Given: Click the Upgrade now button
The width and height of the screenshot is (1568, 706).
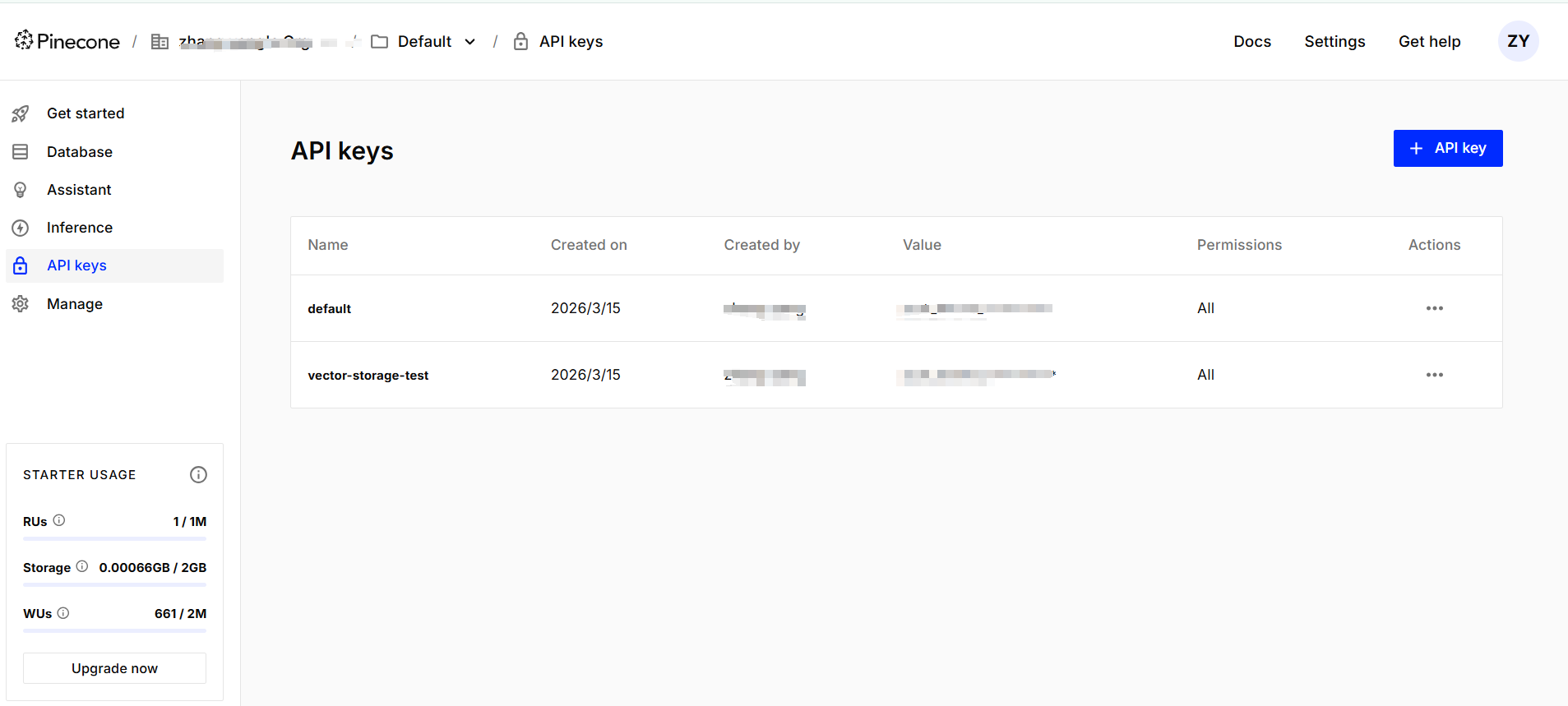Looking at the screenshot, I should pyautogui.click(x=114, y=668).
